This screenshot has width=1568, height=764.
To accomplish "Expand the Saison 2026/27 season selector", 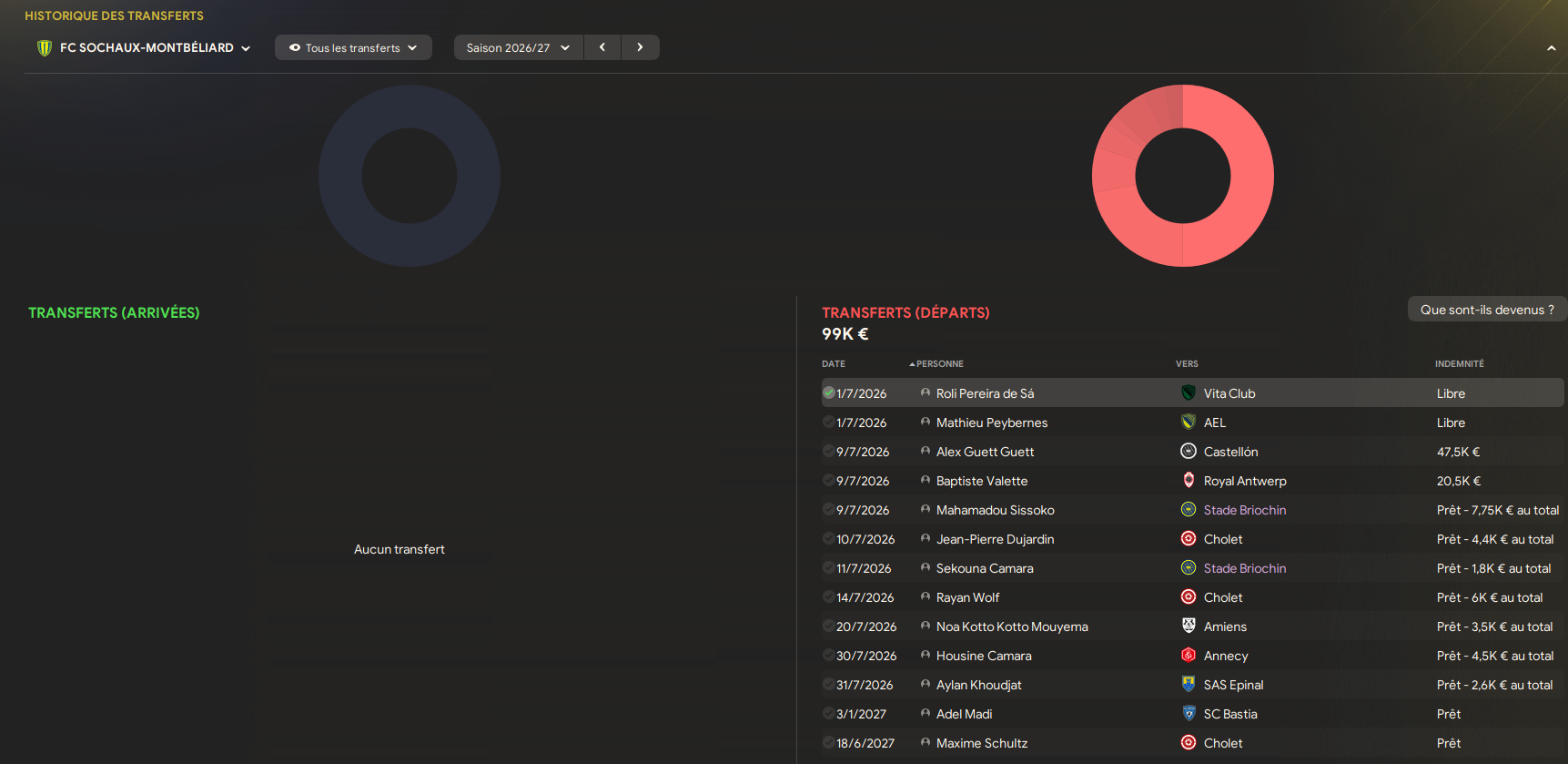I will [x=518, y=47].
